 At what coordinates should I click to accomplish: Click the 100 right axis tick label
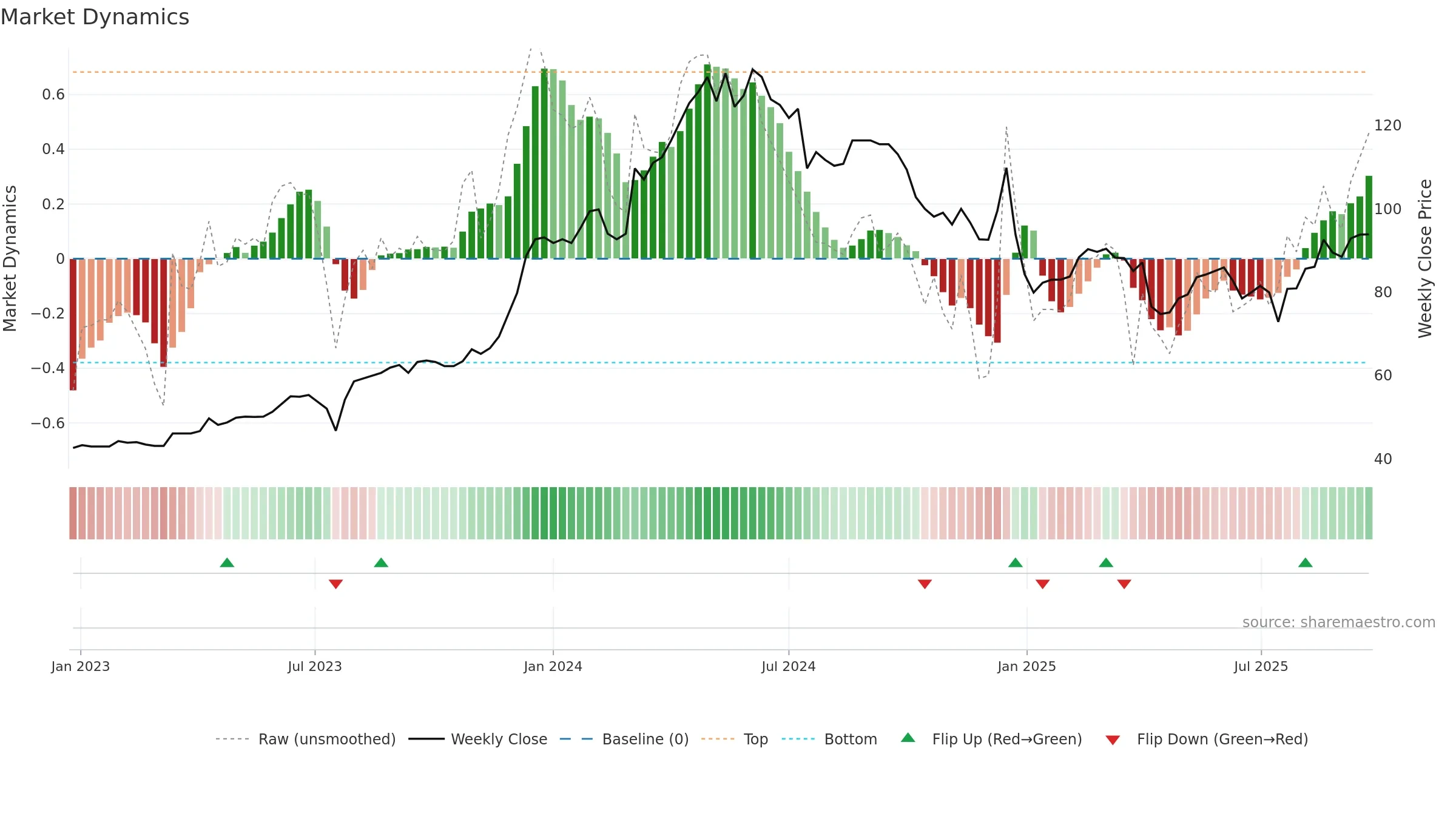pos(1388,209)
